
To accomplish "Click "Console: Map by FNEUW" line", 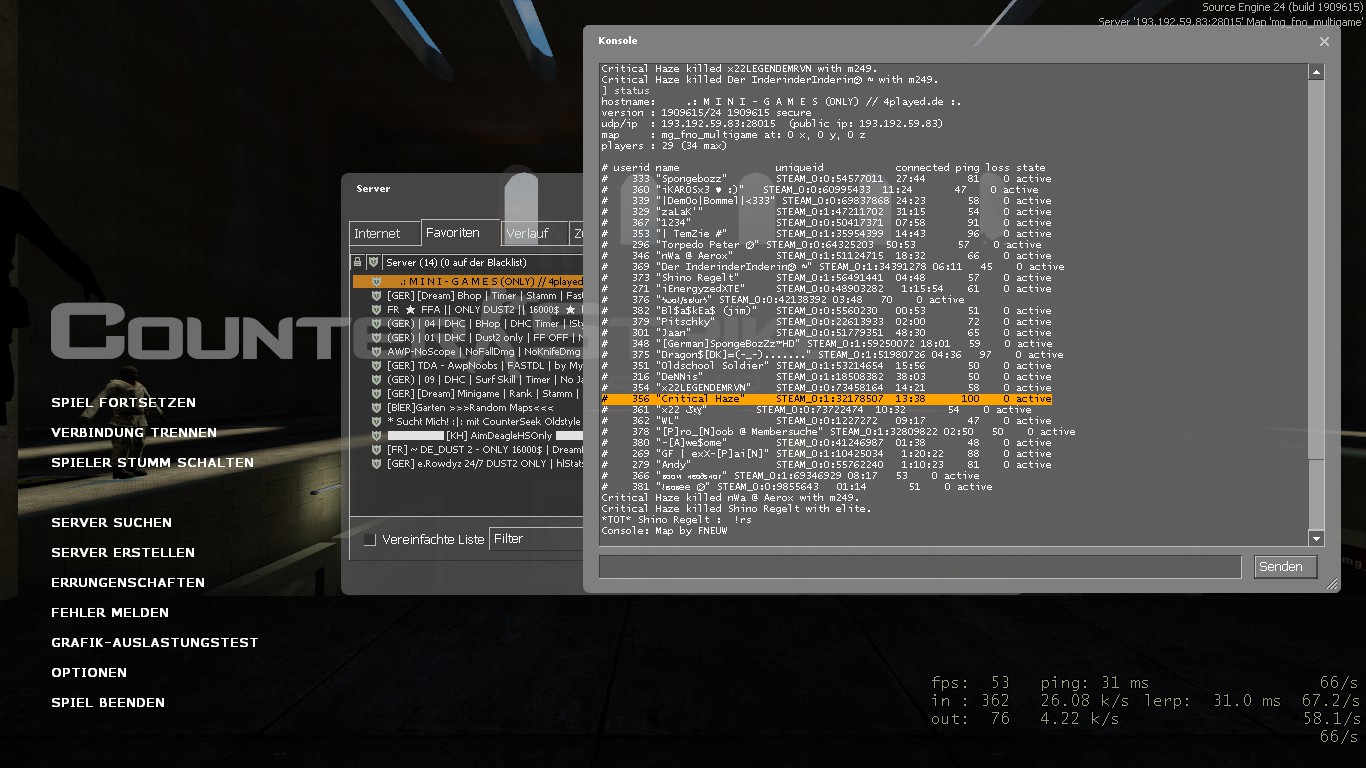I will coord(664,531).
